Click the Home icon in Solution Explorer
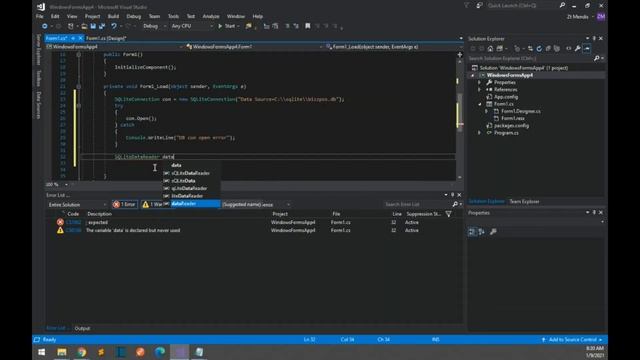The height and width of the screenshot is (360, 640). coord(490,49)
